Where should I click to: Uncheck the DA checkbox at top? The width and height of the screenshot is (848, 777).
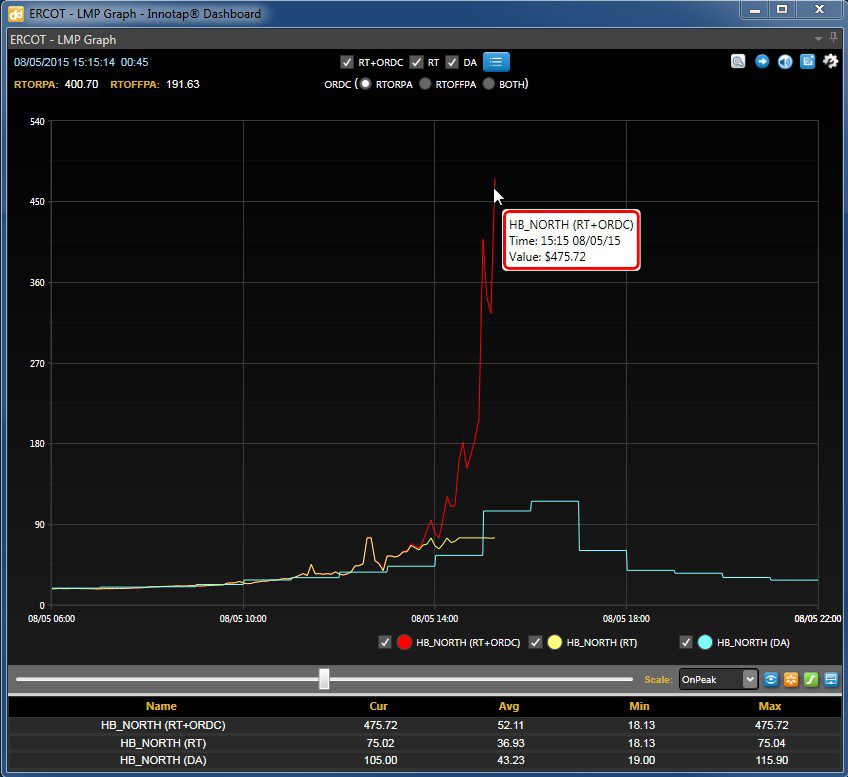click(x=452, y=62)
